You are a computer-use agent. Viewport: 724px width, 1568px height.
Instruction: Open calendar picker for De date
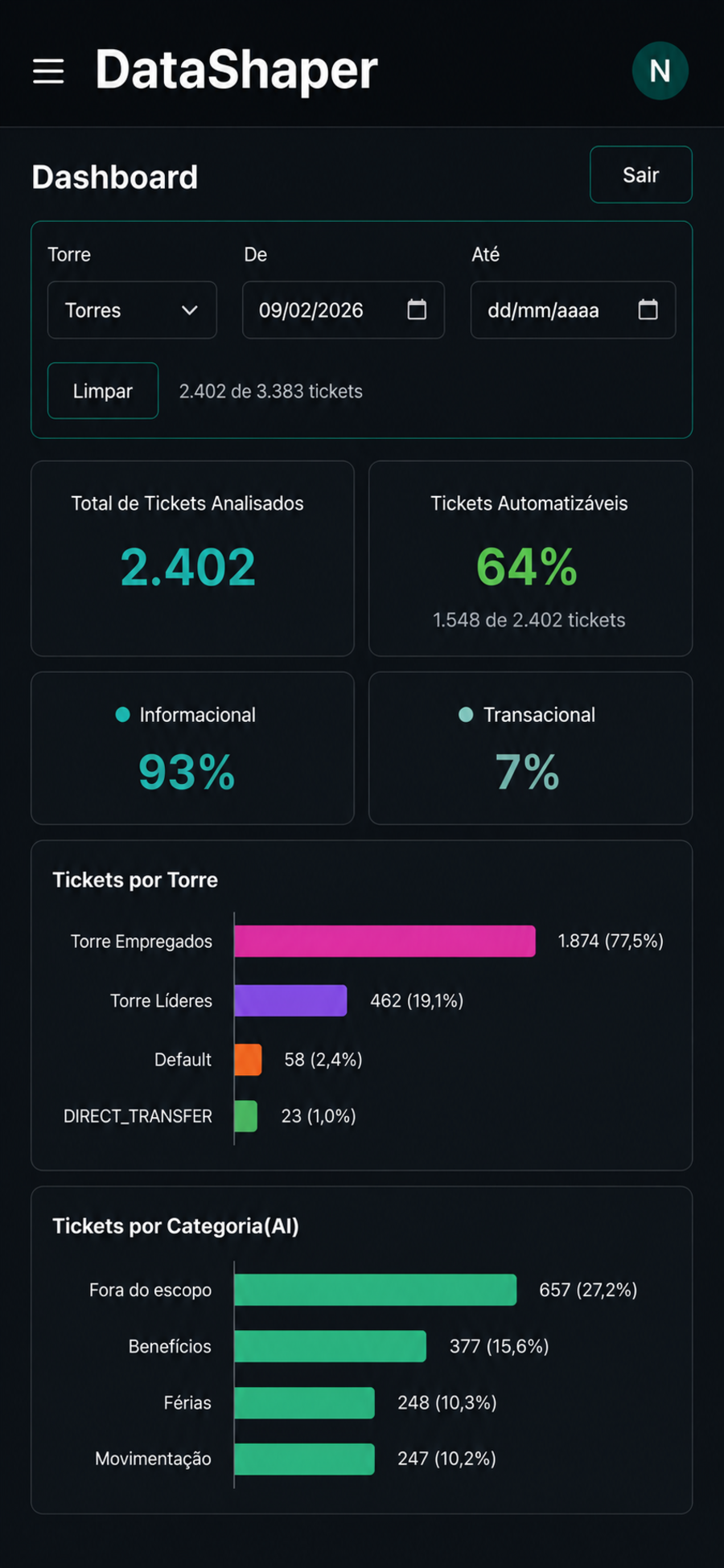(417, 310)
